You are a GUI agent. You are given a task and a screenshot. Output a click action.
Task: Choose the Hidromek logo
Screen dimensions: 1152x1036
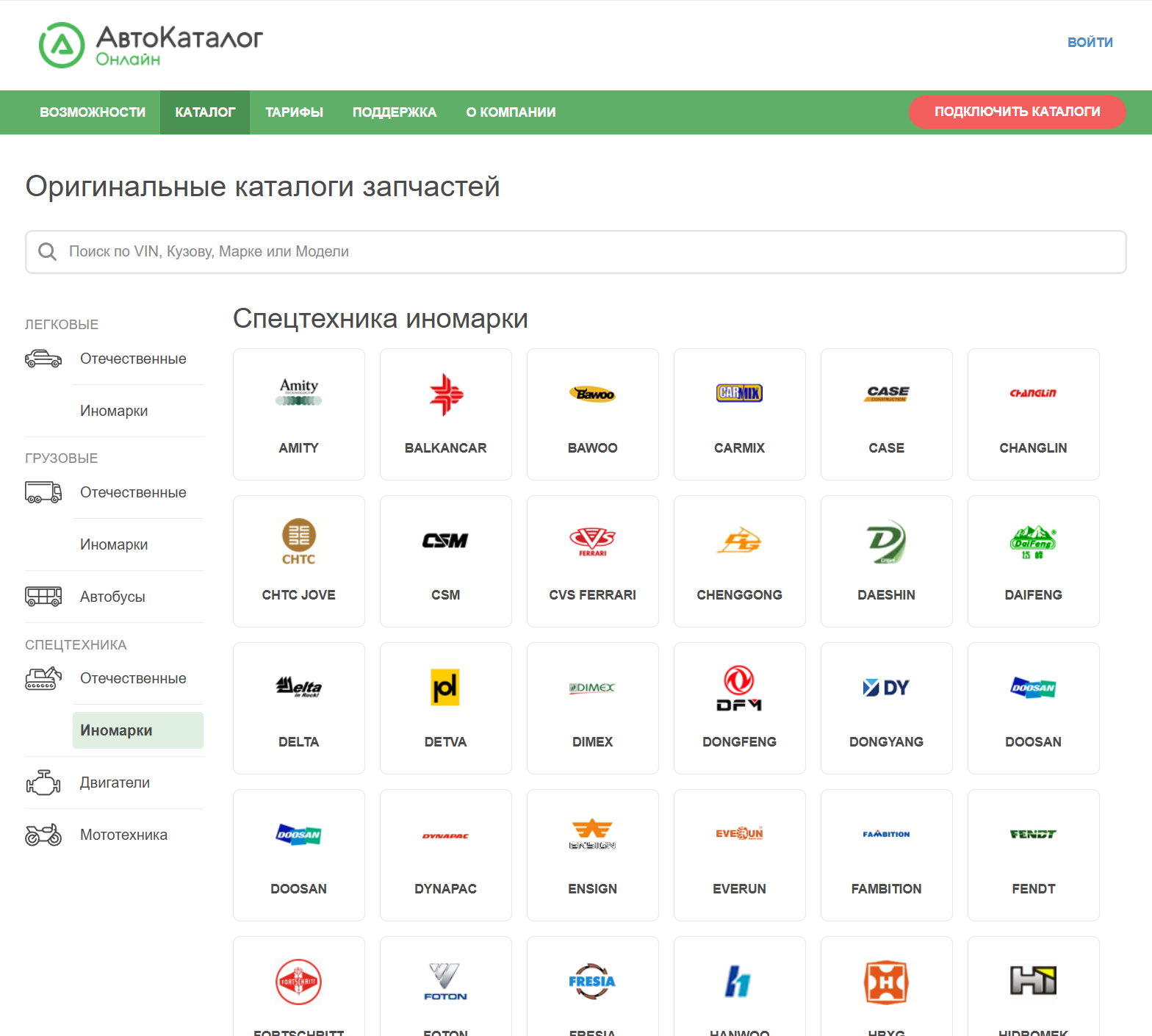1034,981
